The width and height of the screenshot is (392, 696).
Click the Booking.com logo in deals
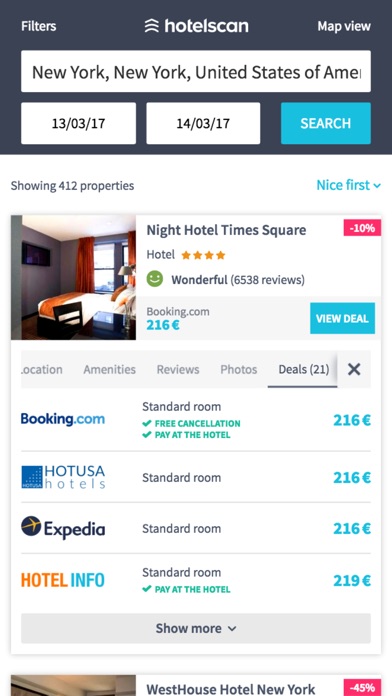click(63, 419)
